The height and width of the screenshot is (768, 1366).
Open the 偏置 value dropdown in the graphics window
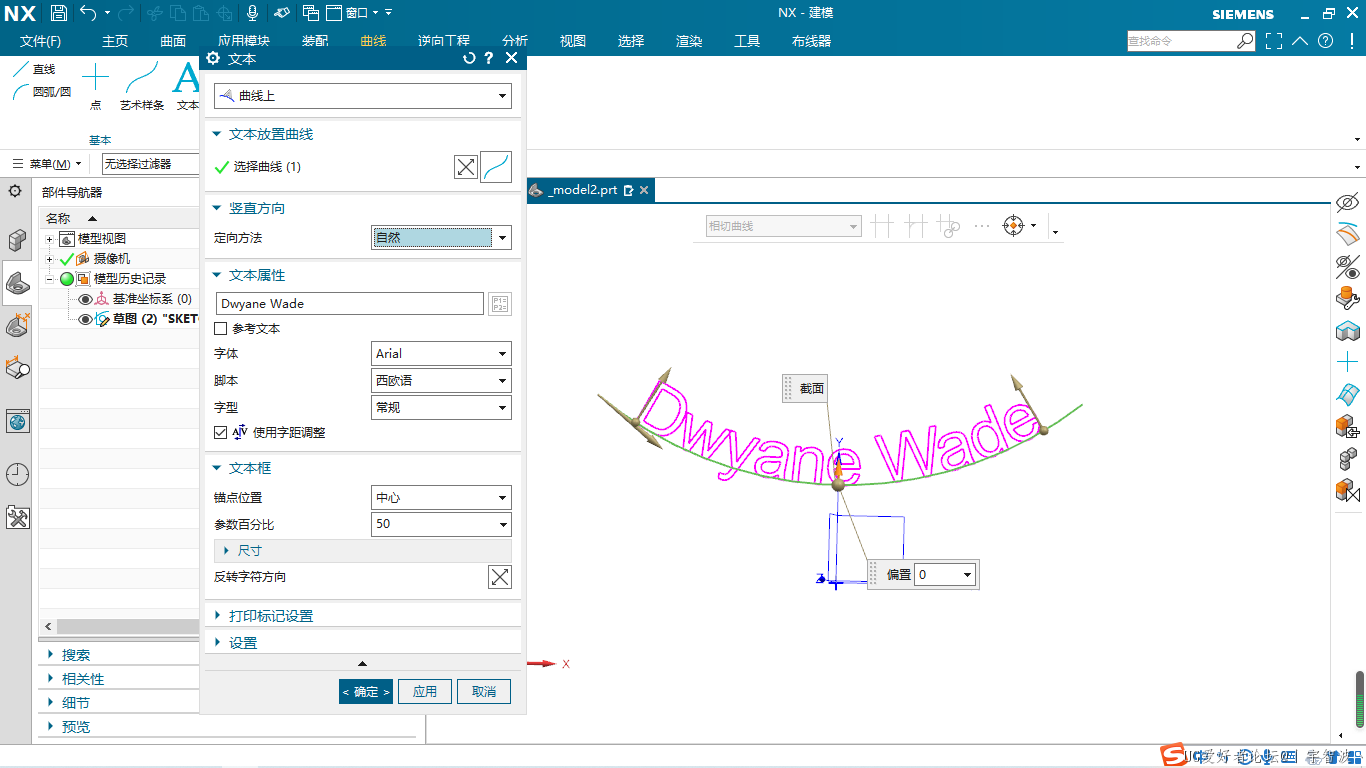click(967, 575)
